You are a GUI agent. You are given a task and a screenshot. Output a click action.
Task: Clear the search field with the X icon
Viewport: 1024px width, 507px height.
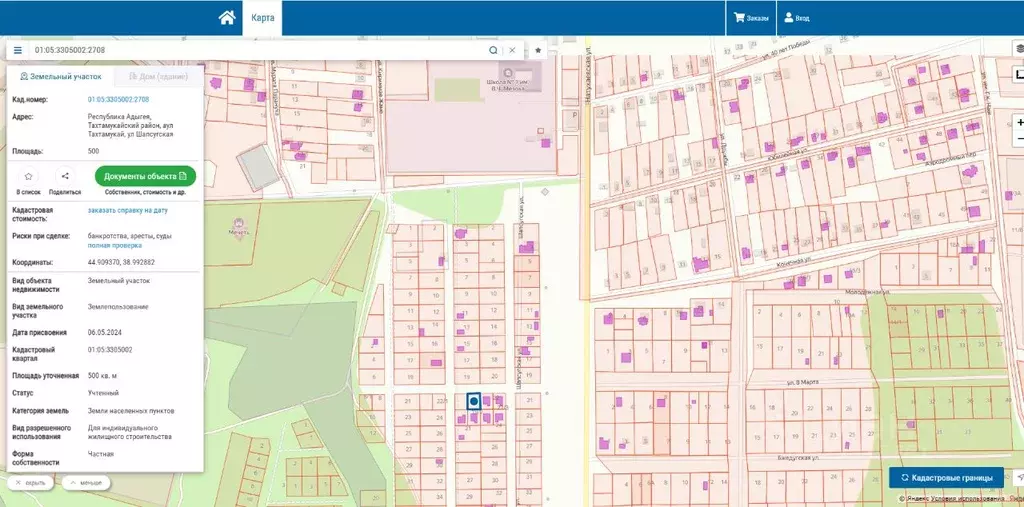coord(512,50)
